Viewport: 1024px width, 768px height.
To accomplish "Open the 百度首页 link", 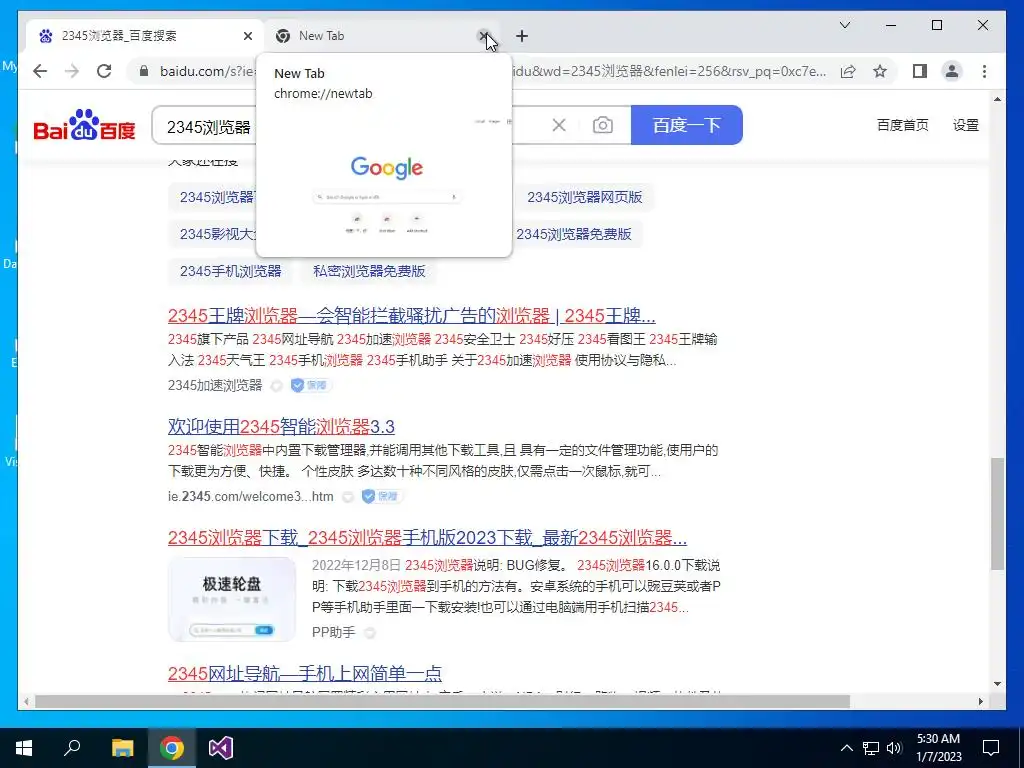I will [903, 125].
